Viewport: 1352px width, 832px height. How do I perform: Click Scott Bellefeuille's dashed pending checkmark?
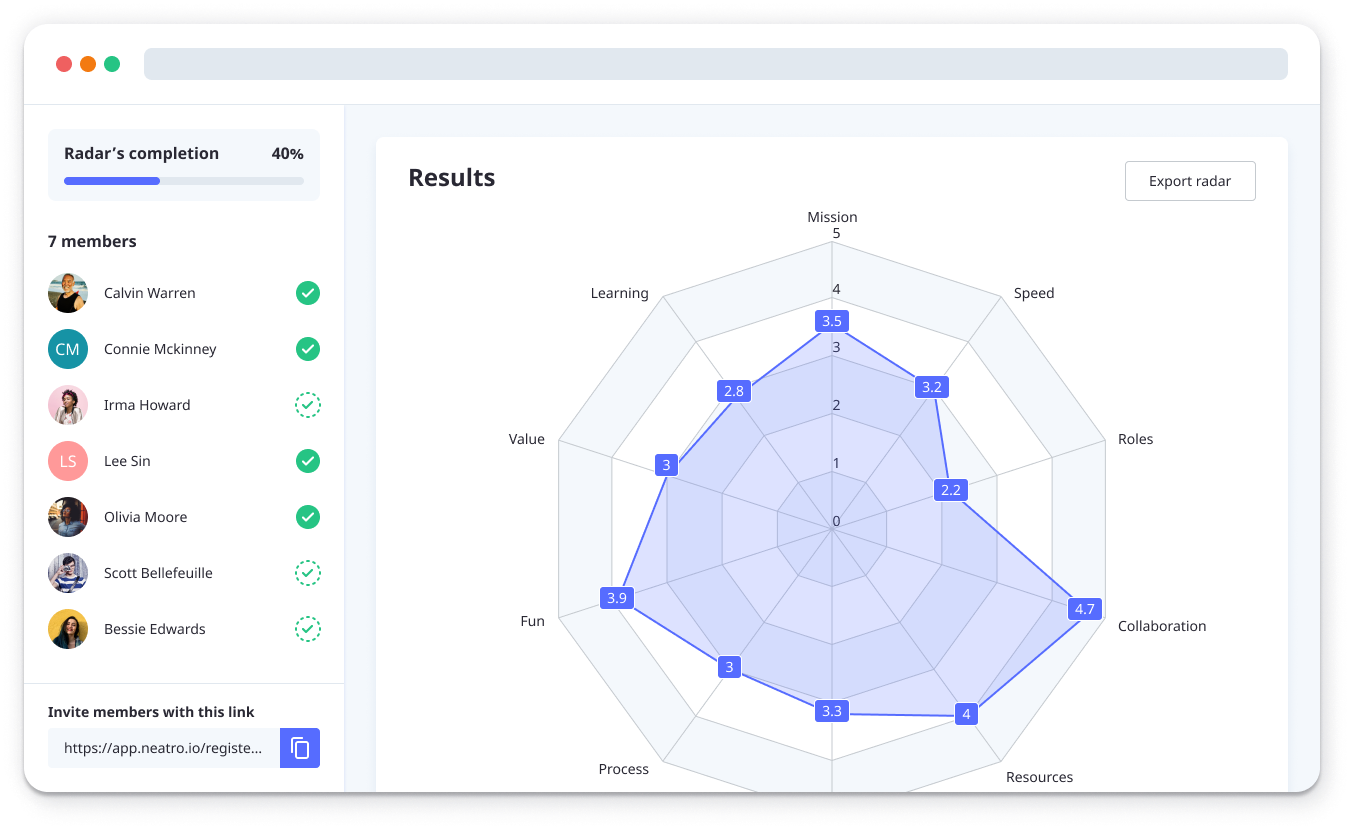click(308, 573)
